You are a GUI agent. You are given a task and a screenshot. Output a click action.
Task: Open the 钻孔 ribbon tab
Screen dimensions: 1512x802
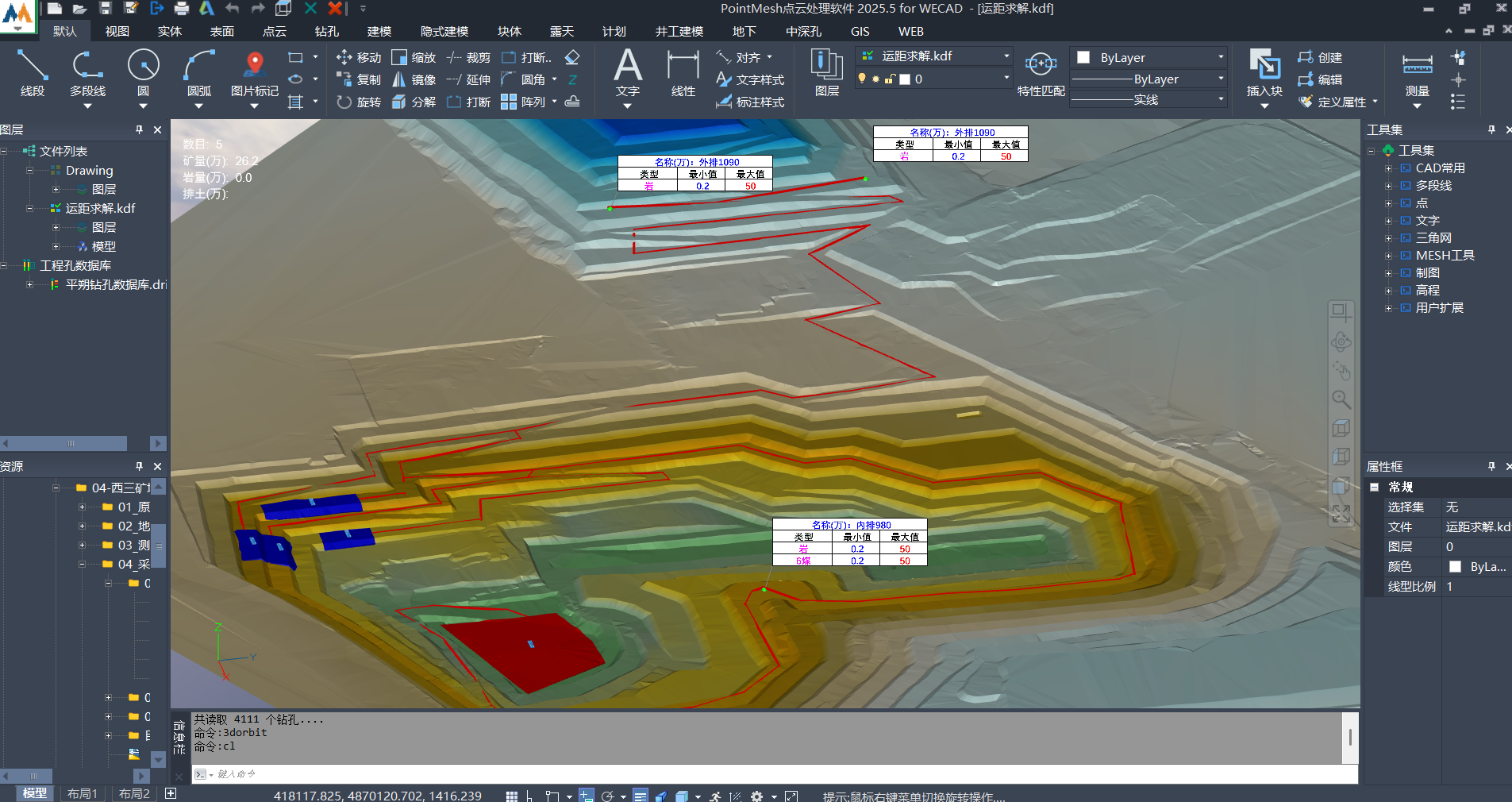pyautogui.click(x=326, y=32)
